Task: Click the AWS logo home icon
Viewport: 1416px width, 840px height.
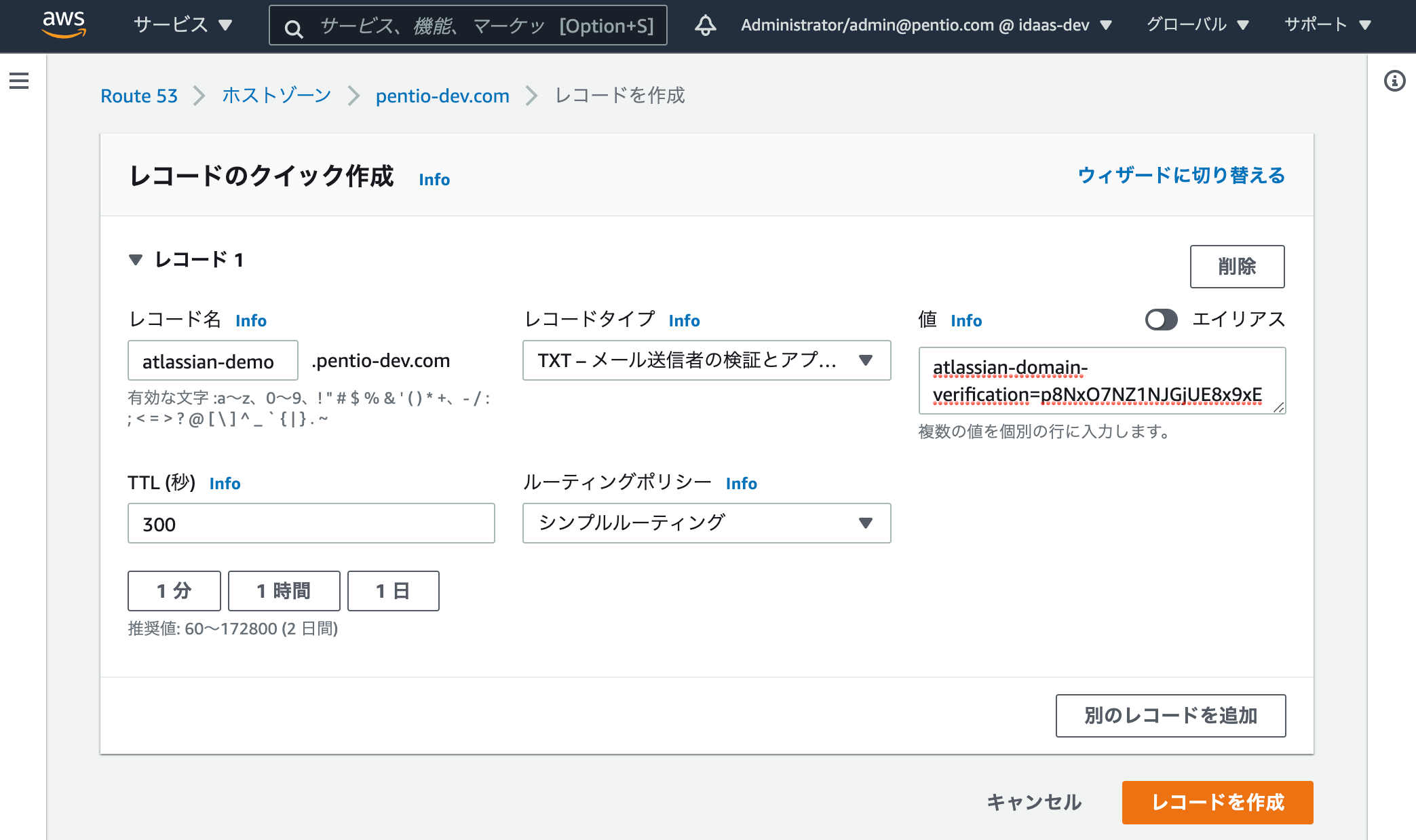Action: pos(64,24)
